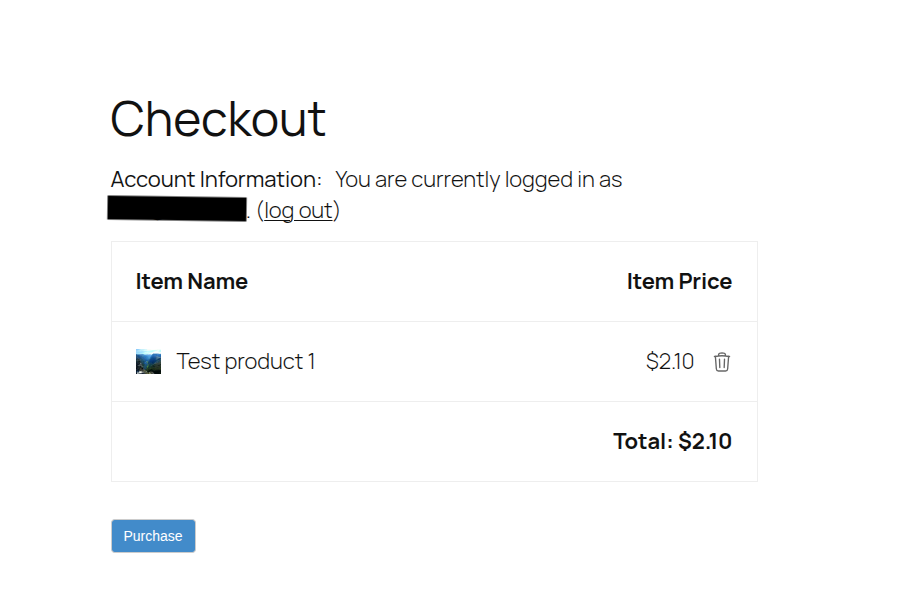The height and width of the screenshot is (593, 897).
Task: Click the trash icon to remove Test product 1
Action: 722,362
